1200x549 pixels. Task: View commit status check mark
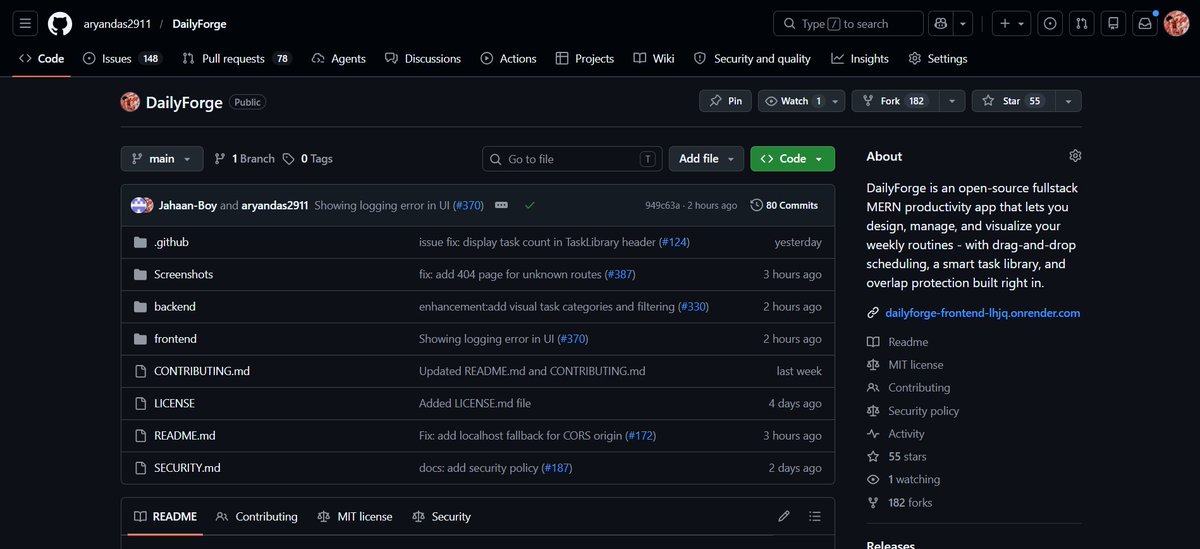(x=529, y=205)
